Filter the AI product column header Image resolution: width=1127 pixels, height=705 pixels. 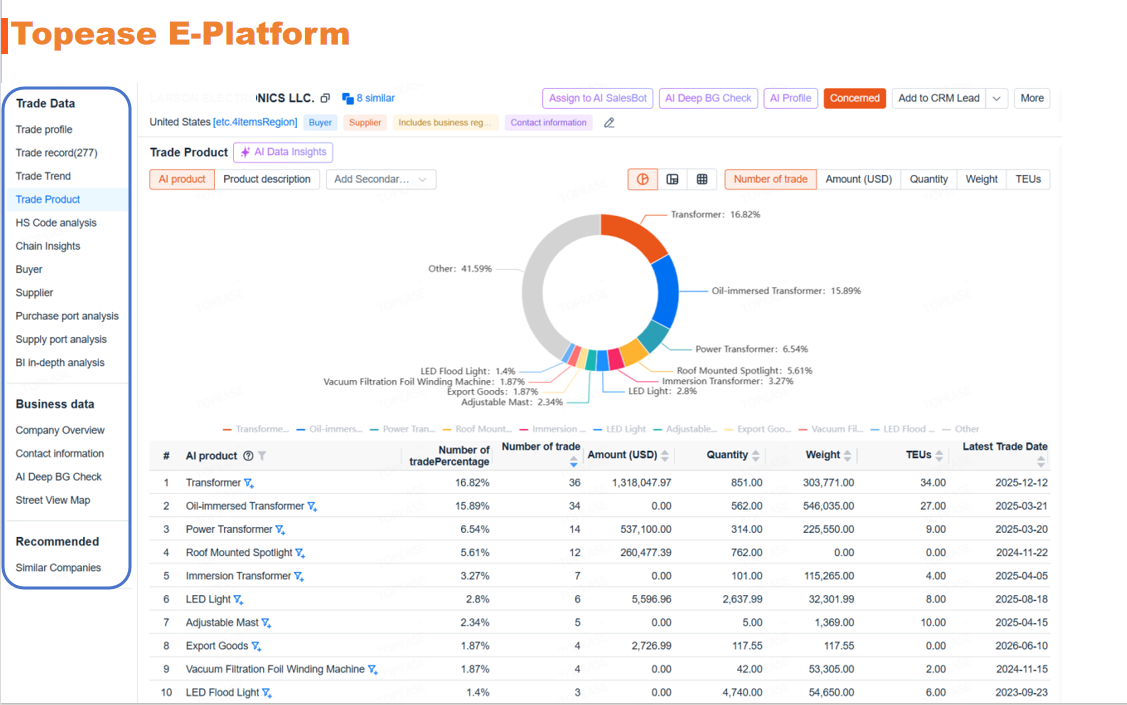262,456
